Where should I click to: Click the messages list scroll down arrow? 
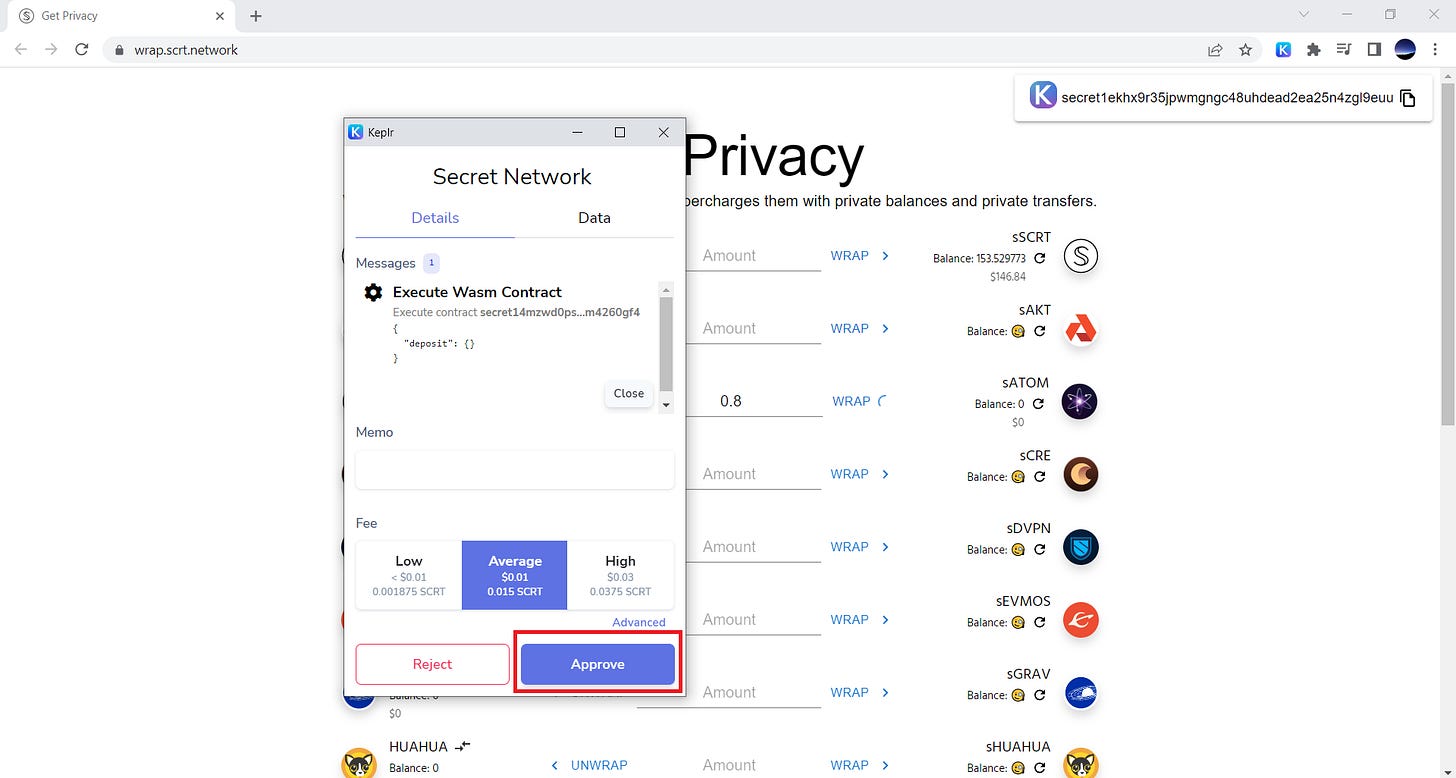pyautogui.click(x=666, y=405)
